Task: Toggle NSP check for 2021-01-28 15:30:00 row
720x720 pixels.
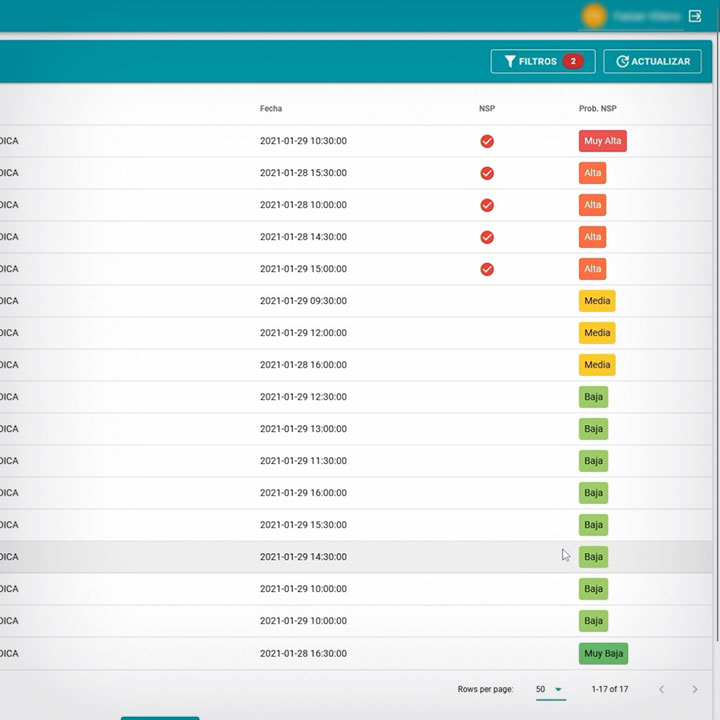Action: click(x=487, y=173)
